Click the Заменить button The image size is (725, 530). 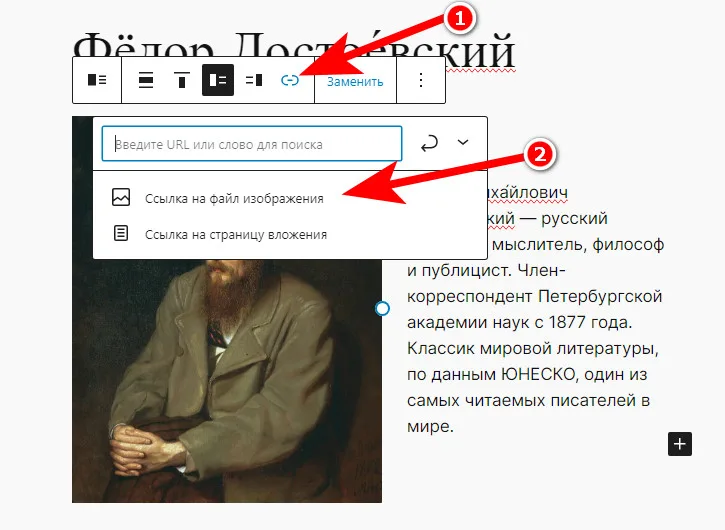355,81
